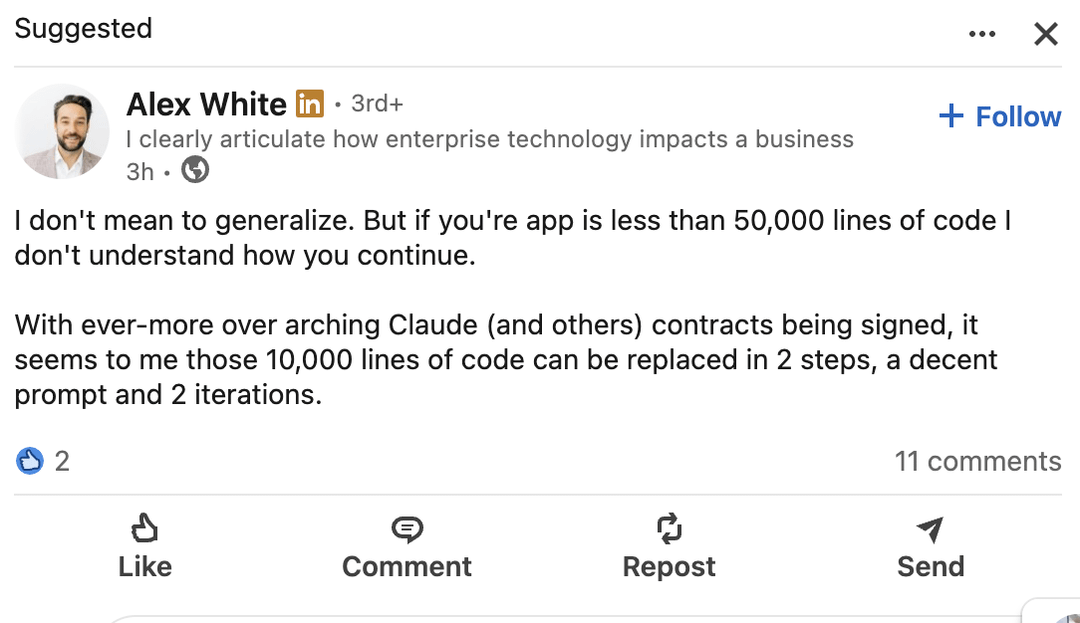
Task: Open the post's three-dot options menu
Action: pyautogui.click(x=982, y=34)
